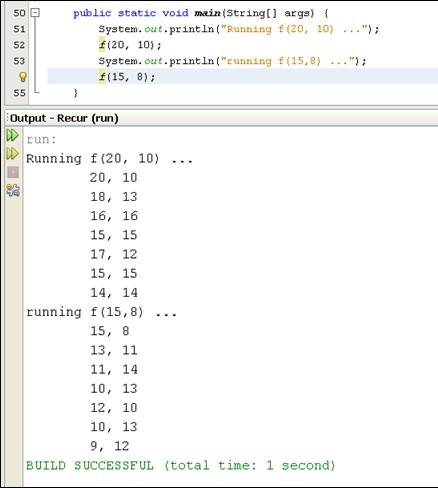Click line number 51 in the gutter
This screenshot has height=488, width=438.
(x=19, y=29)
